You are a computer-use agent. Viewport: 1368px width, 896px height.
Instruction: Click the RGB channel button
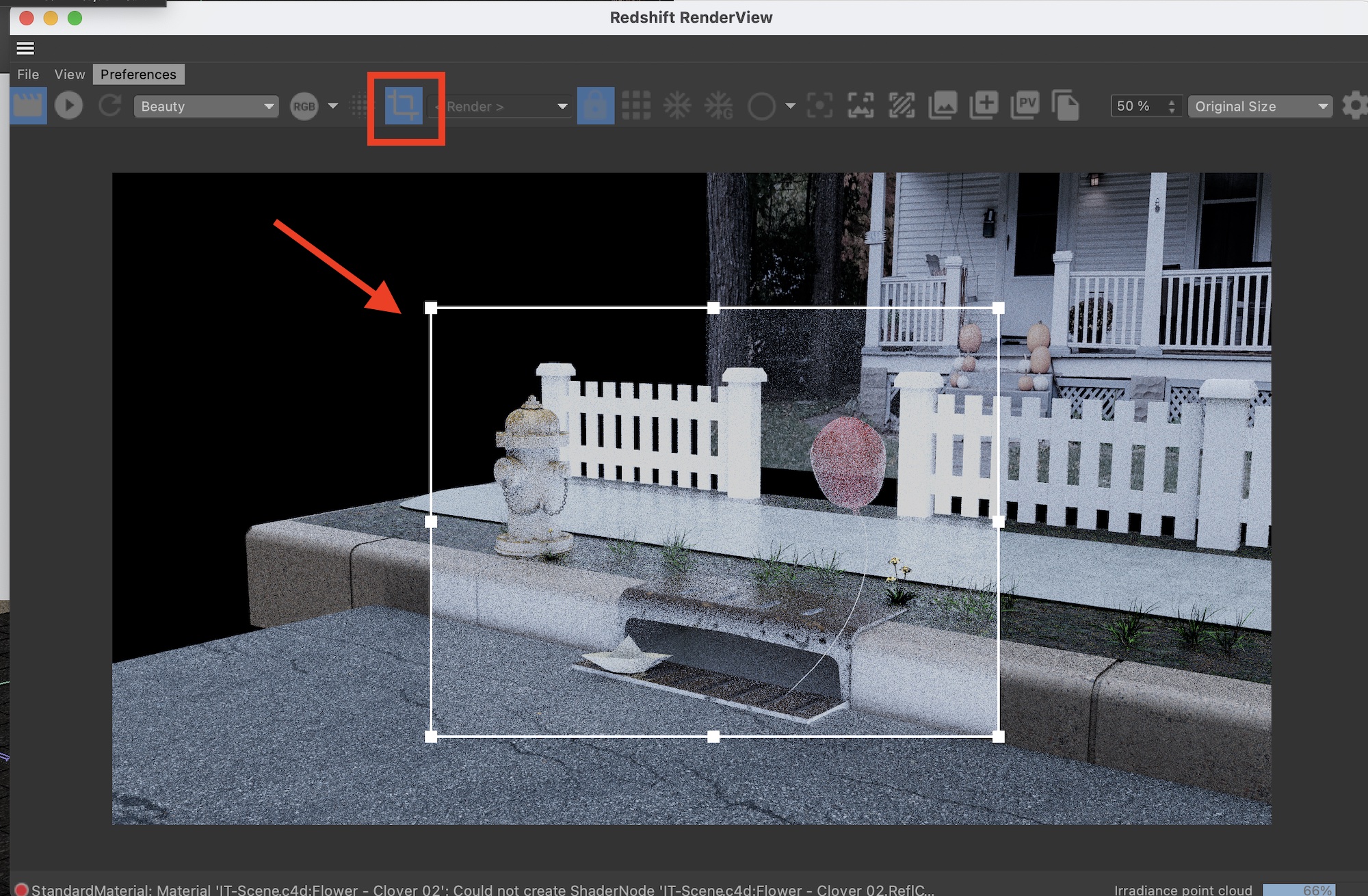pyautogui.click(x=304, y=107)
